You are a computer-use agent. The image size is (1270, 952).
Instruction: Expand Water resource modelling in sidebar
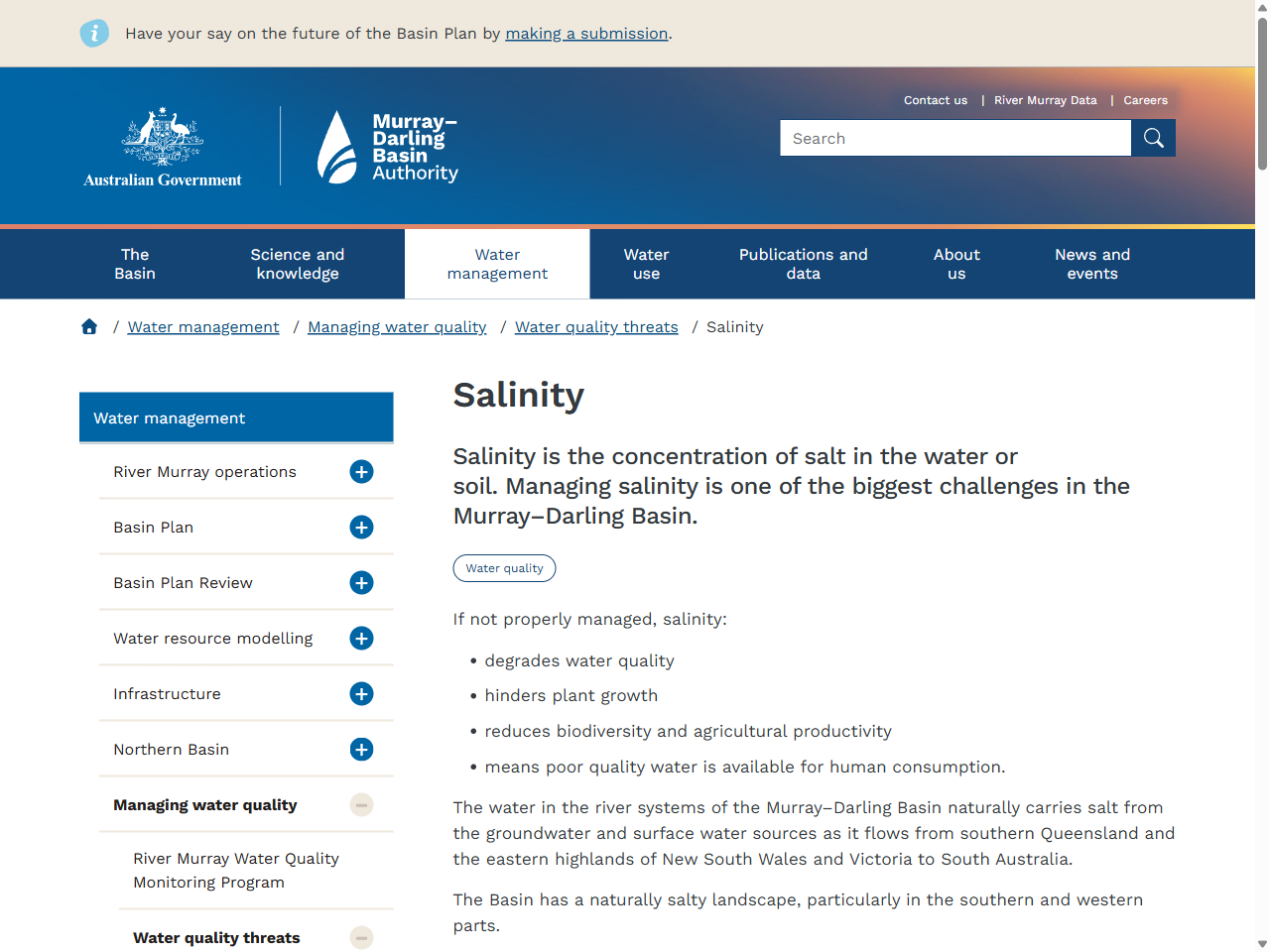361,638
